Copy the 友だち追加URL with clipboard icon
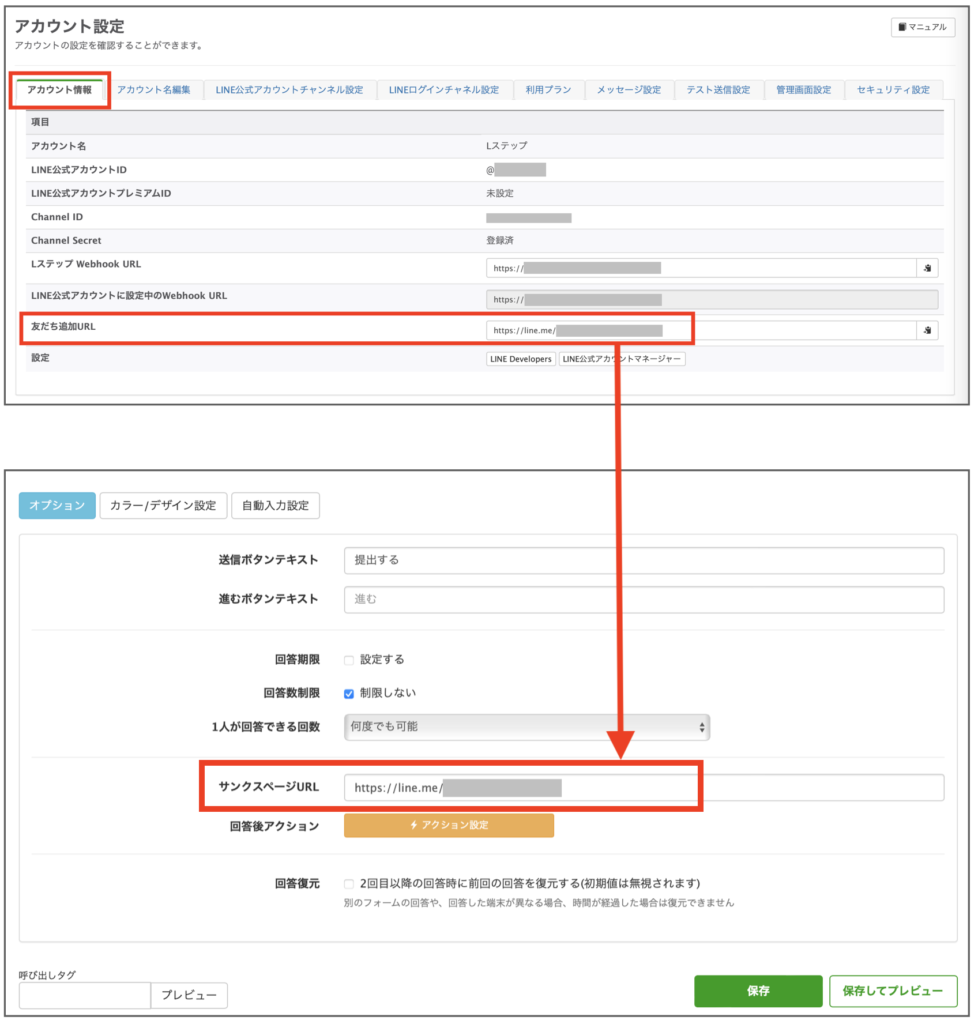Viewport: 978px width, 1024px height. pyautogui.click(x=927, y=330)
